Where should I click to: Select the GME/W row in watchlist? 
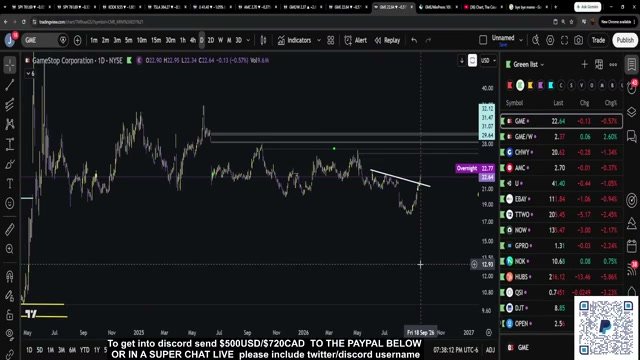(x=562, y=137)
